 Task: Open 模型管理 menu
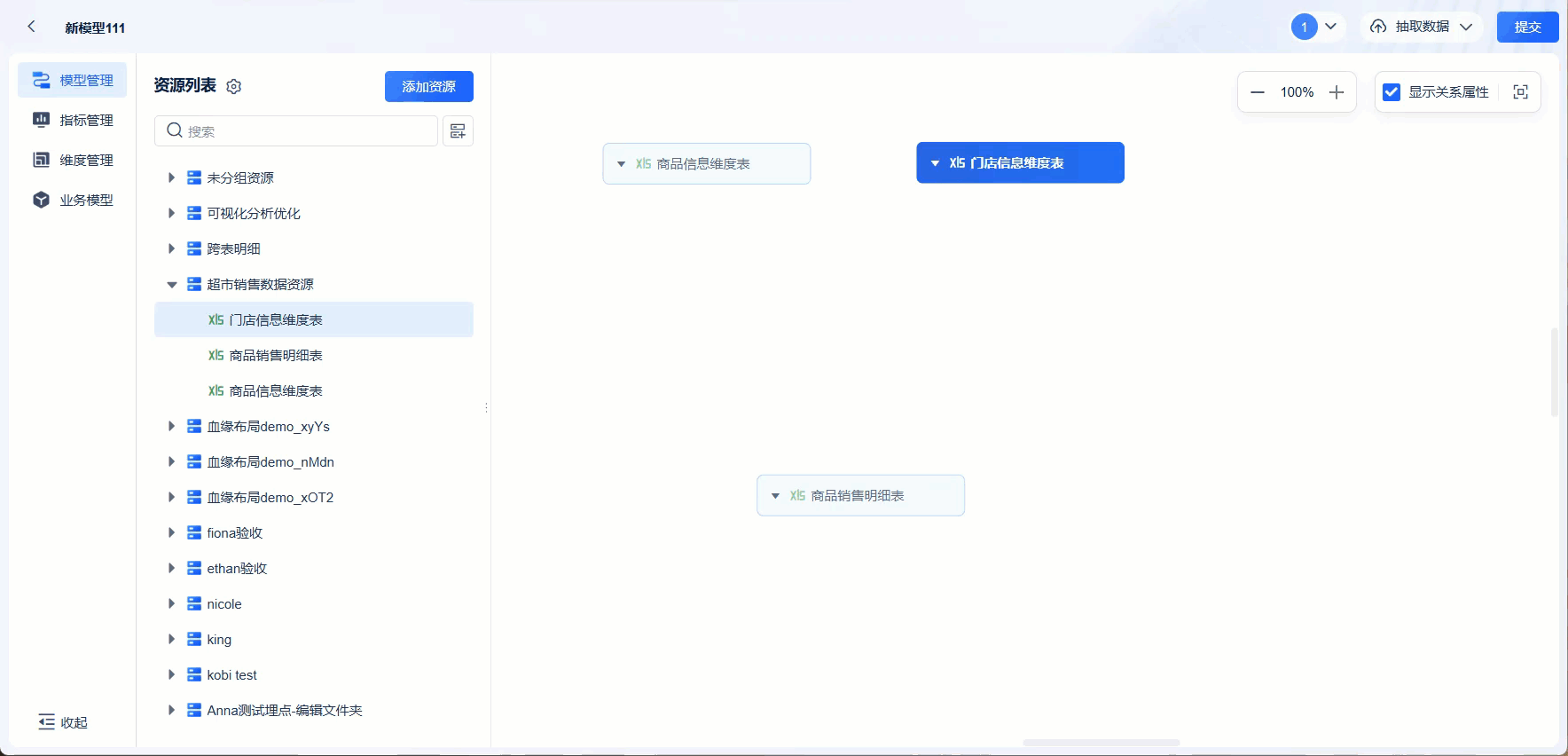click(x=72, y=80)
